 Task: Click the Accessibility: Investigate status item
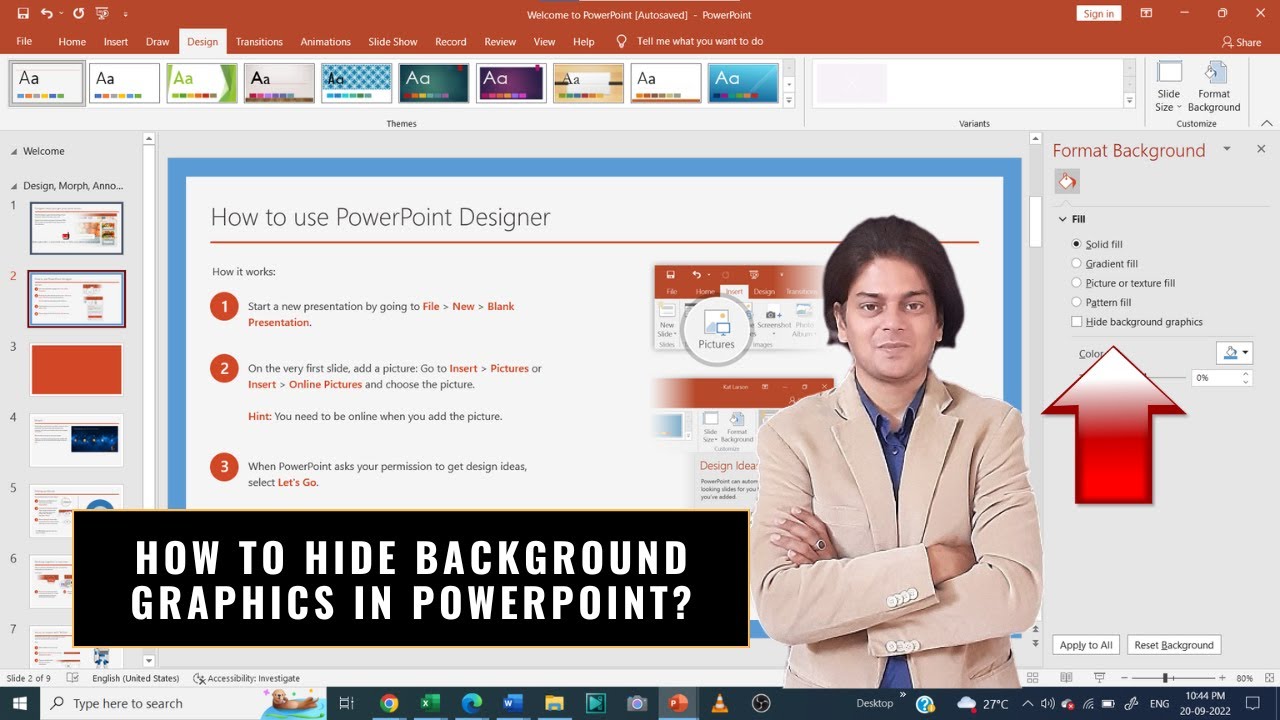click(246, 678)
